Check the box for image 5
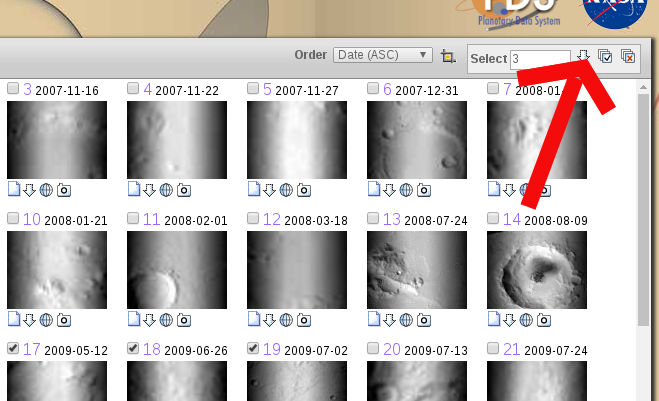 [253, 88]
